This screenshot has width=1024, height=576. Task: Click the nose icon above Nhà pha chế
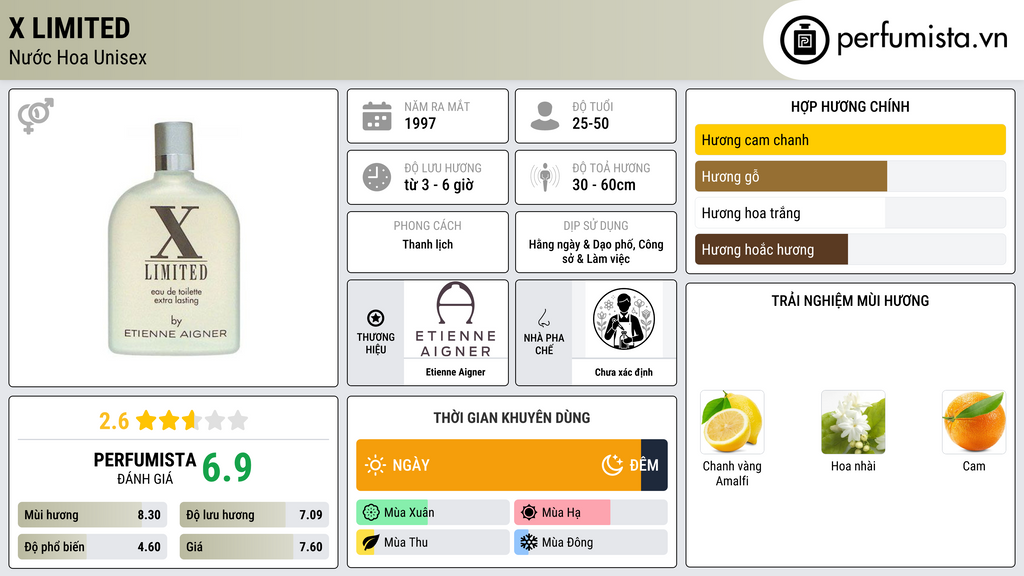click(x=543, y=318)
